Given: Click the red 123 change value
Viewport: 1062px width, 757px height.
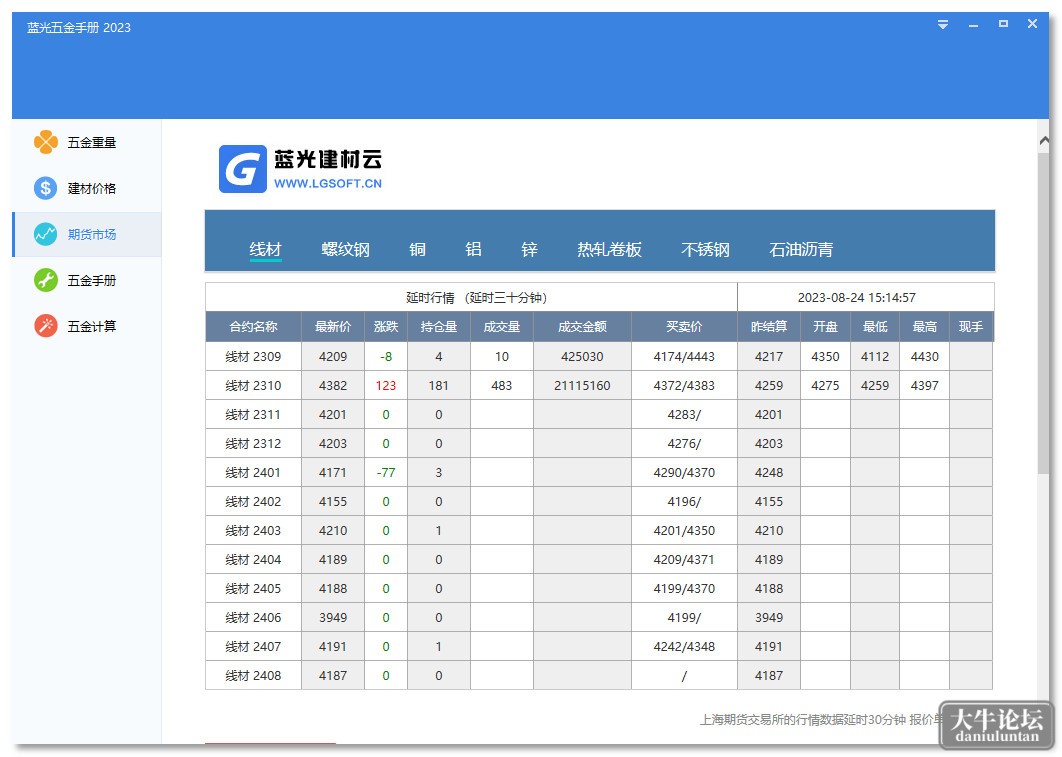Looking at the screenshot, I should click(386, 385).
